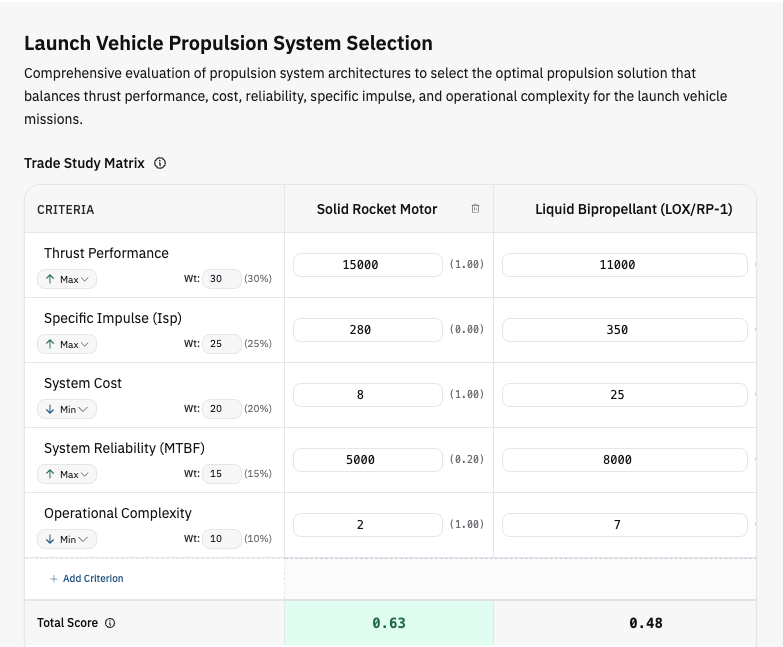
Task: Click Liquid Bipropellant complexity value 7
Action: (x=625, y=524)
